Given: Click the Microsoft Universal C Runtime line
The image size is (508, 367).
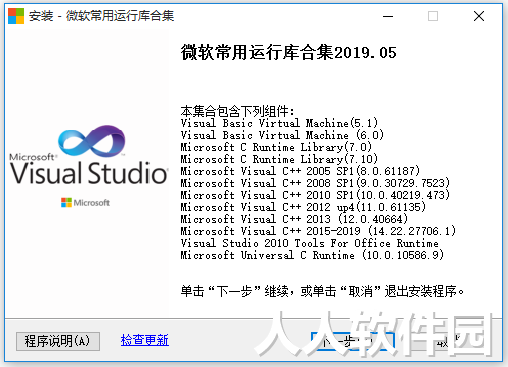Looking at the screenshot, I should click(x=312, y=255).
